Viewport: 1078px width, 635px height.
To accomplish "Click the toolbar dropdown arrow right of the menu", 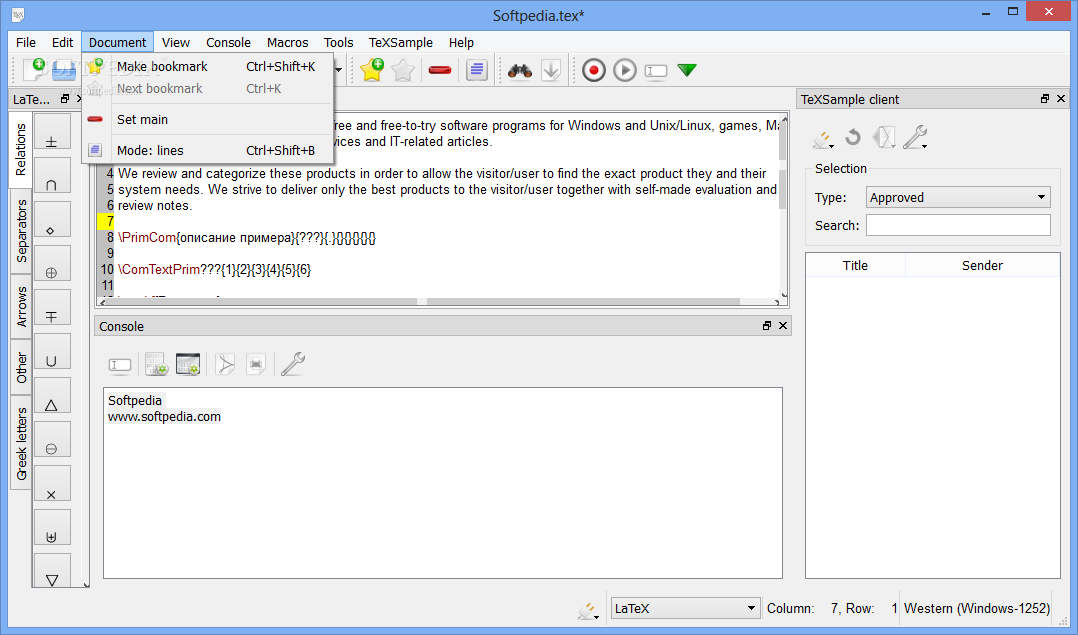I will [338, 70].
